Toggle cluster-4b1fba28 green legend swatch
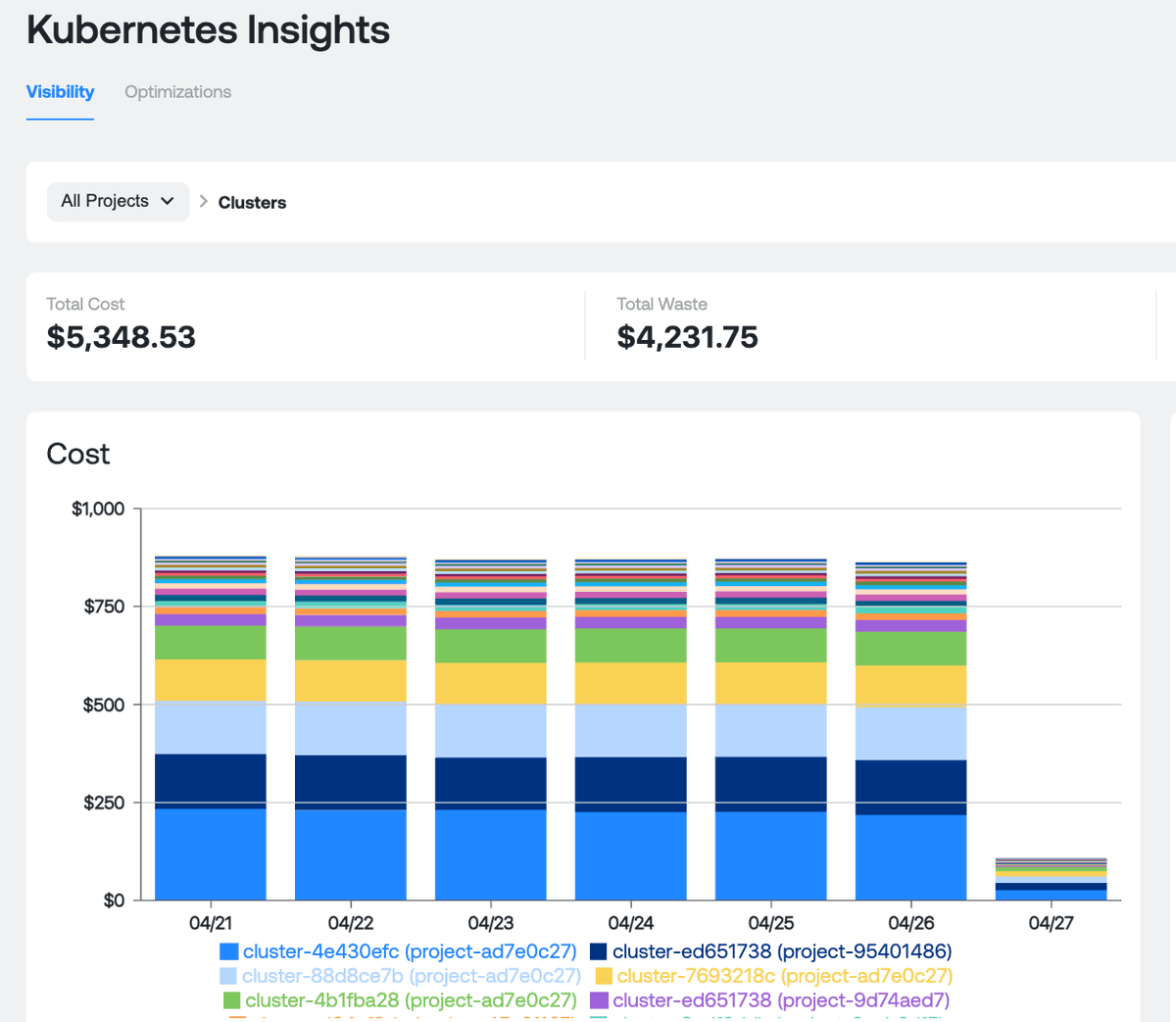 click(232, 1000)
